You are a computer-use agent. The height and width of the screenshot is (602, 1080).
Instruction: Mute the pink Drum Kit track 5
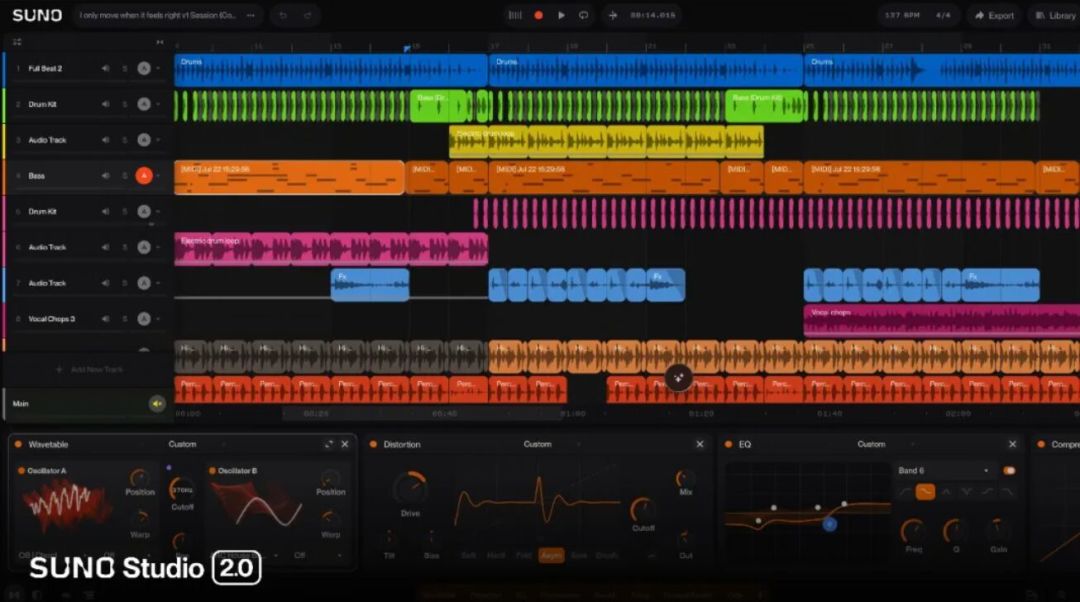click(105, 211)
